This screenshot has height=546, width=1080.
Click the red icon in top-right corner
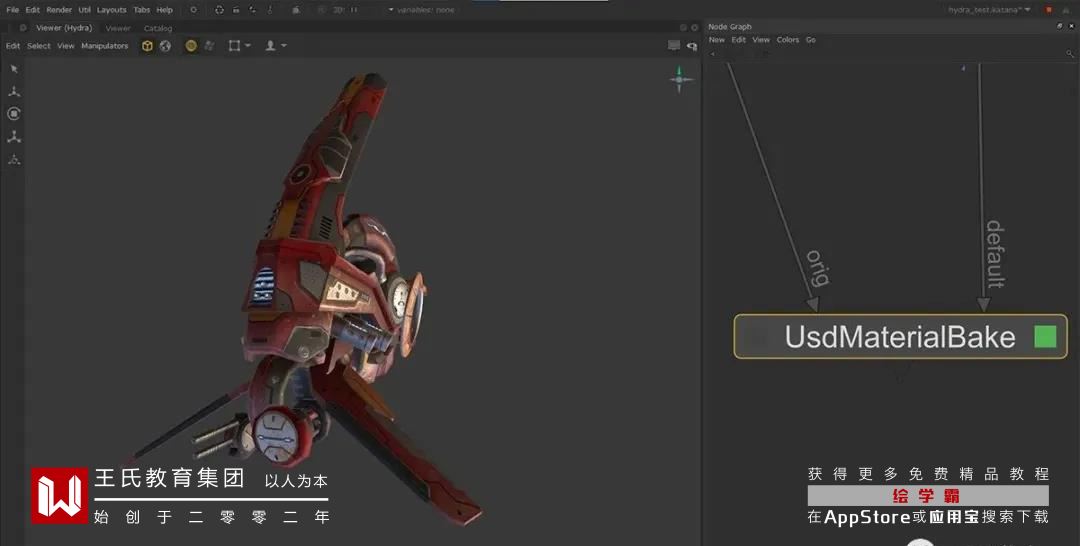click(1049, 10)
